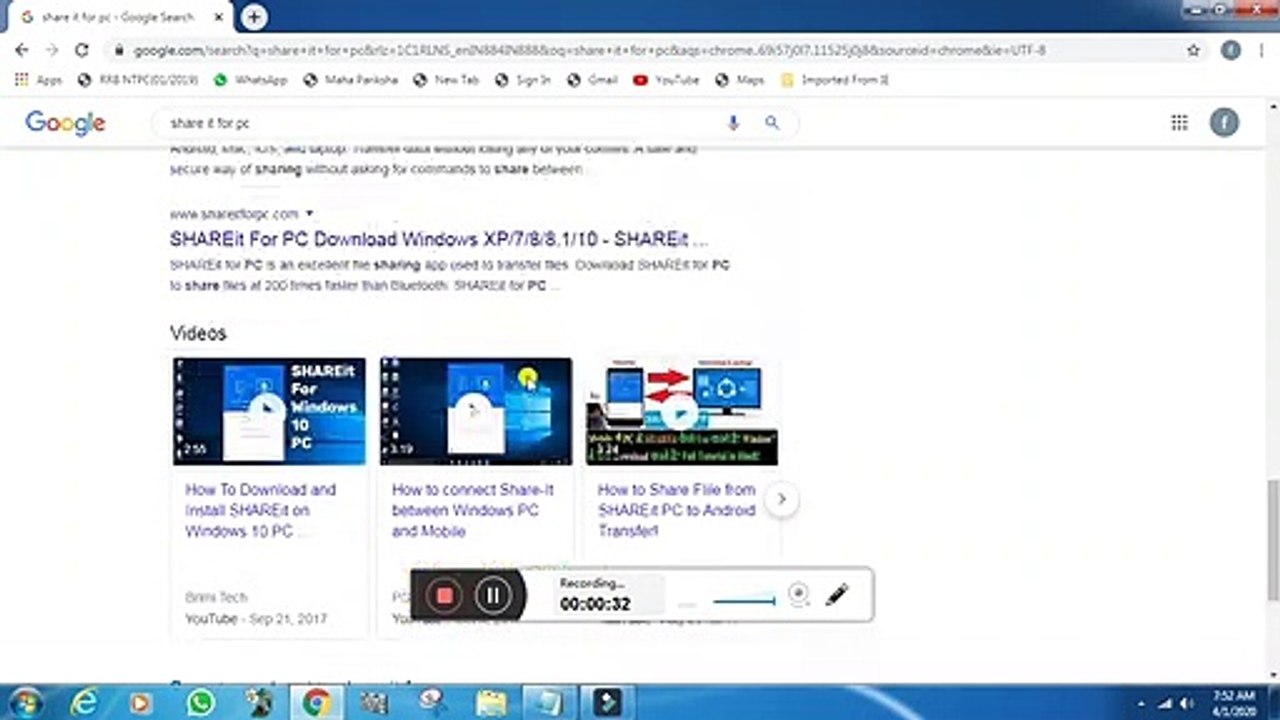The height and width of the screenshot is (720, 1280).
Task: Open the Chrome icon on the taskbar
Action: (x=317, y=702)
